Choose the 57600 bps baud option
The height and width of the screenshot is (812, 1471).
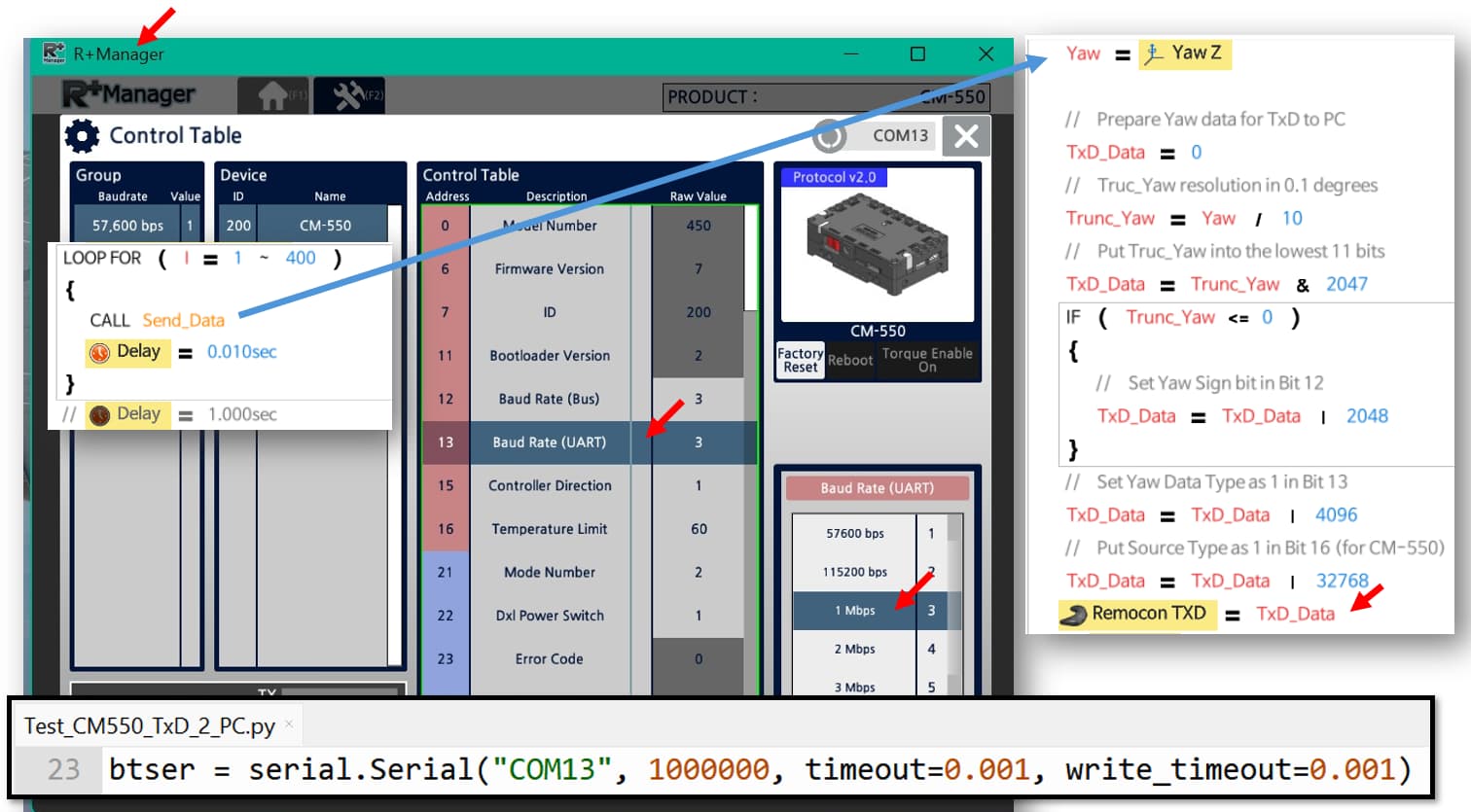click(871, 533)
